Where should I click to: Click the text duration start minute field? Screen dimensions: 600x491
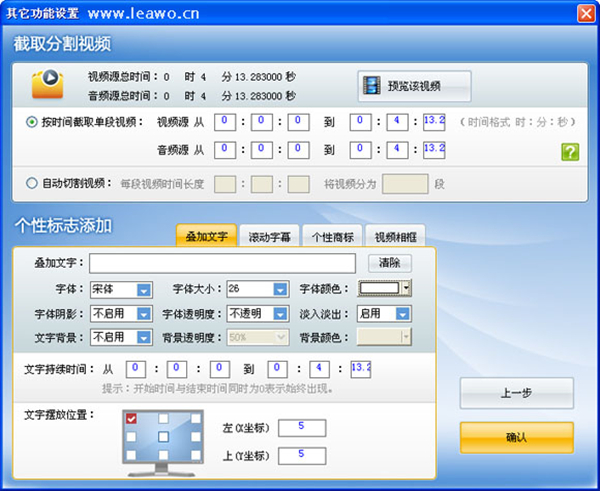(177, 369)
